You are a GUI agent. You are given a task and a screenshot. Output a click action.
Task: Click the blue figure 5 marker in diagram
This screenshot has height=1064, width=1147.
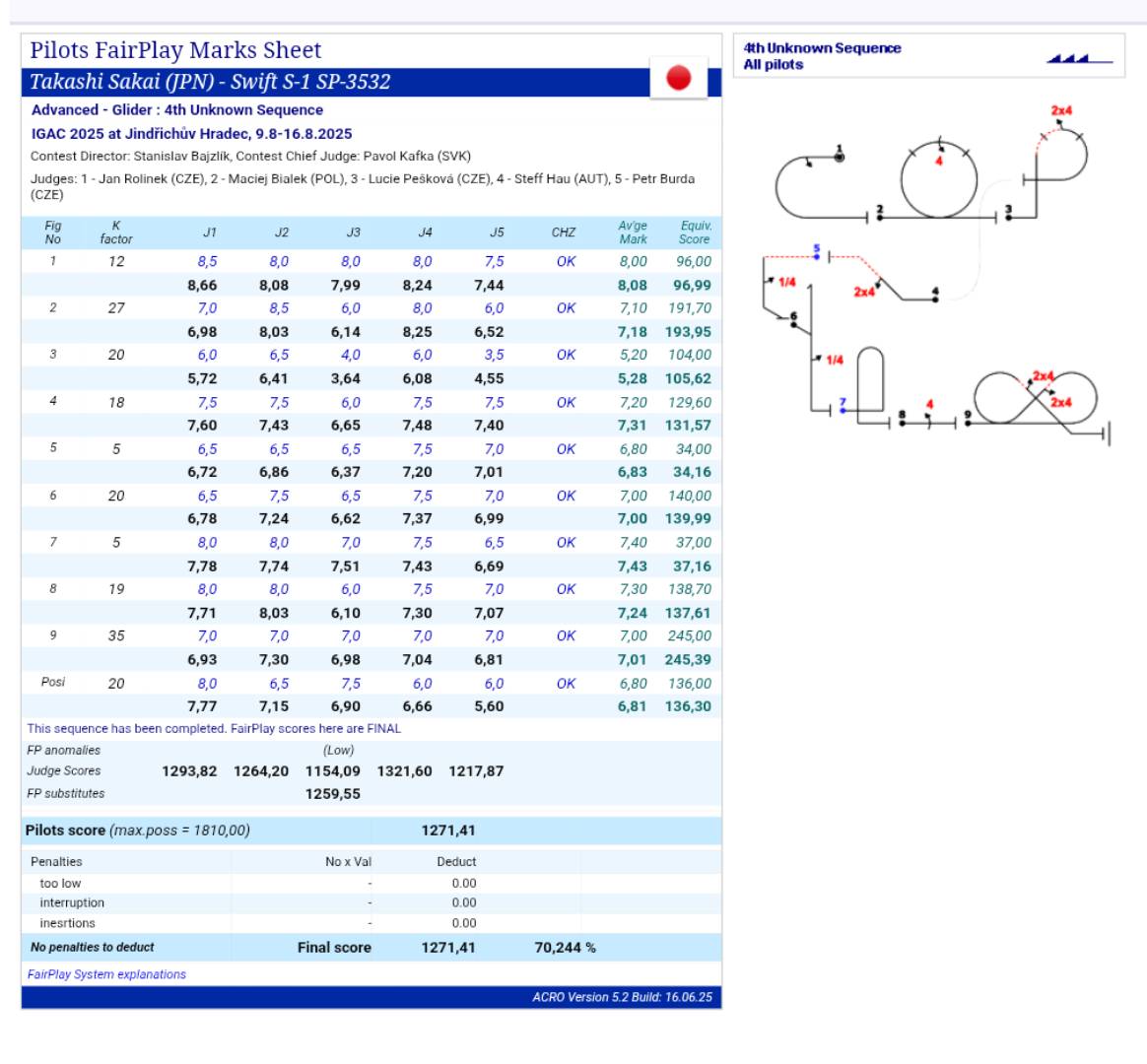(816, 252)
